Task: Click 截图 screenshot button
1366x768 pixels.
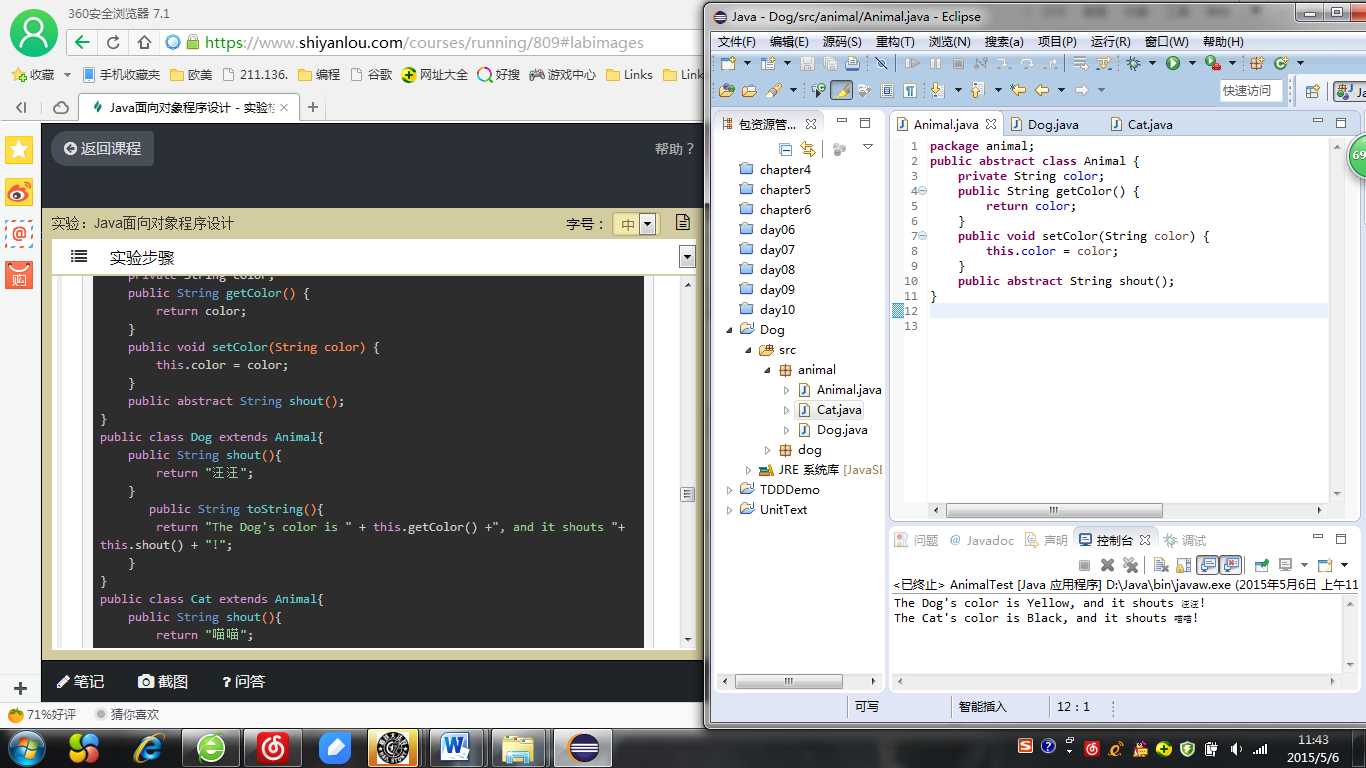Action: (163, 681)
